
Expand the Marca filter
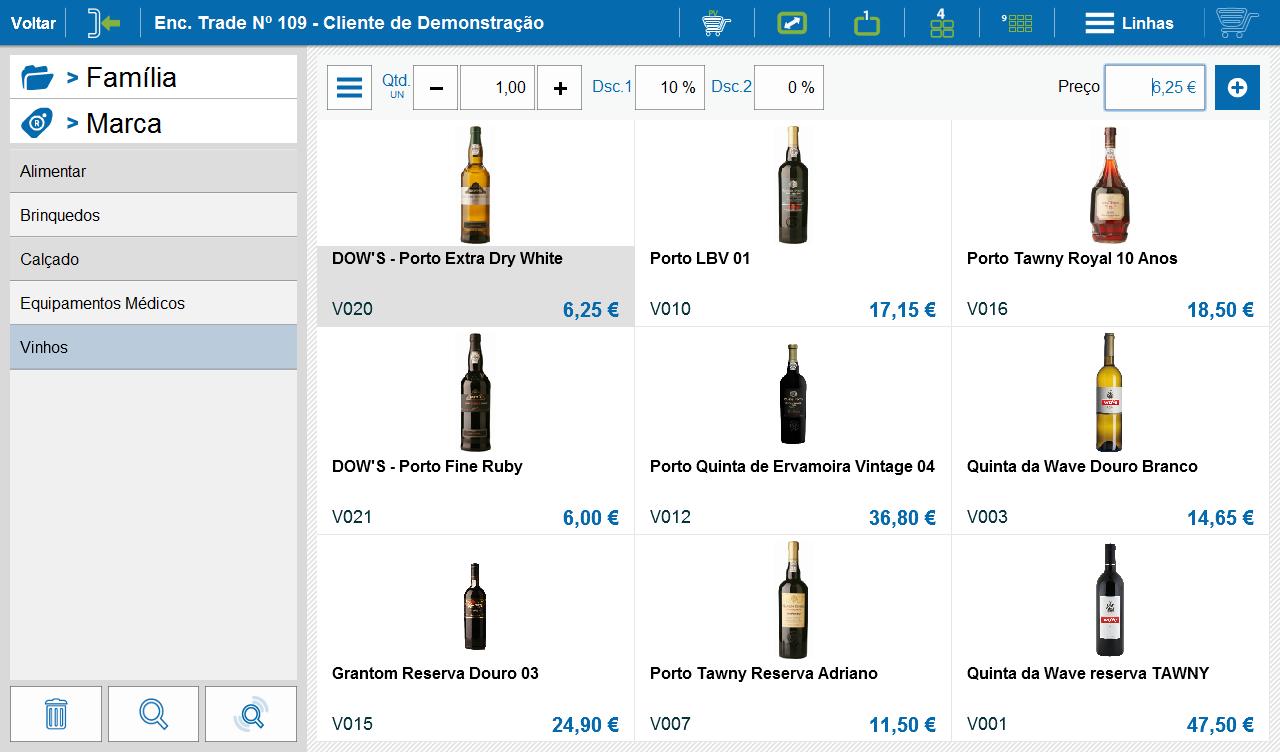(154, 123)
